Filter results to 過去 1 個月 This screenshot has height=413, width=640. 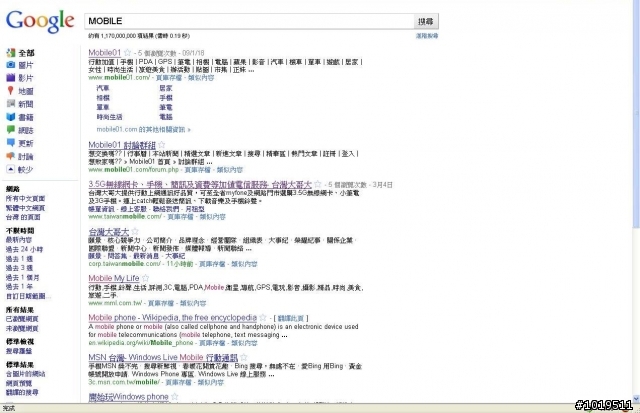pyautogui.click(x=22, y=277)
